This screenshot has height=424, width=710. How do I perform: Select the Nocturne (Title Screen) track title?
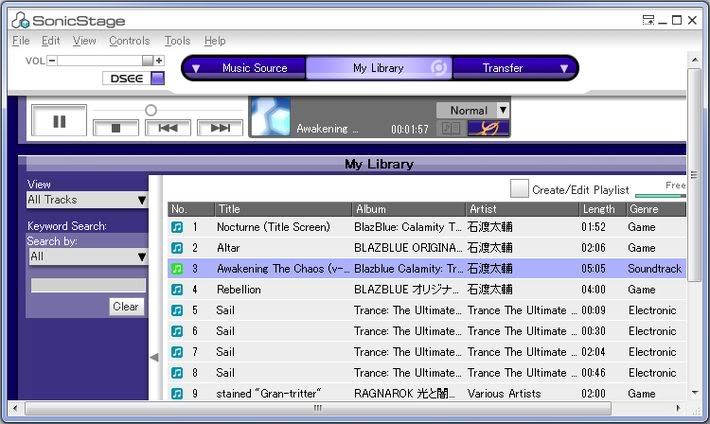[273, 227]
